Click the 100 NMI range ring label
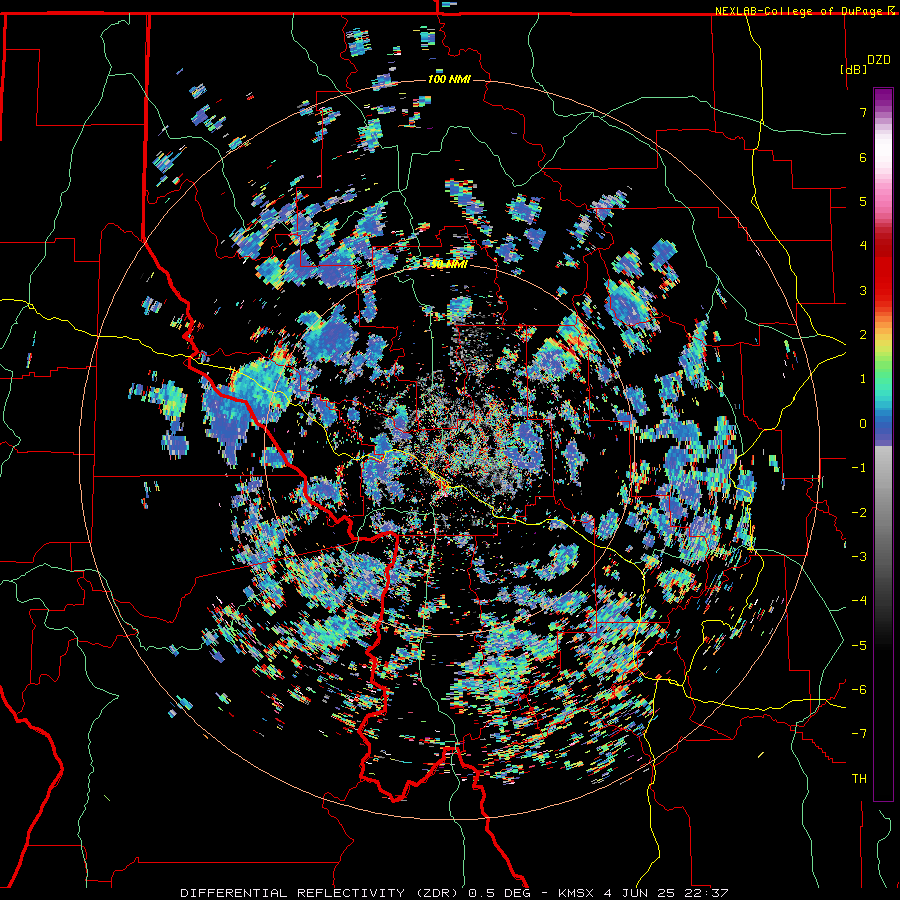Image resolution: width=900 pixels, height=900 pixels. click(449, 79)
